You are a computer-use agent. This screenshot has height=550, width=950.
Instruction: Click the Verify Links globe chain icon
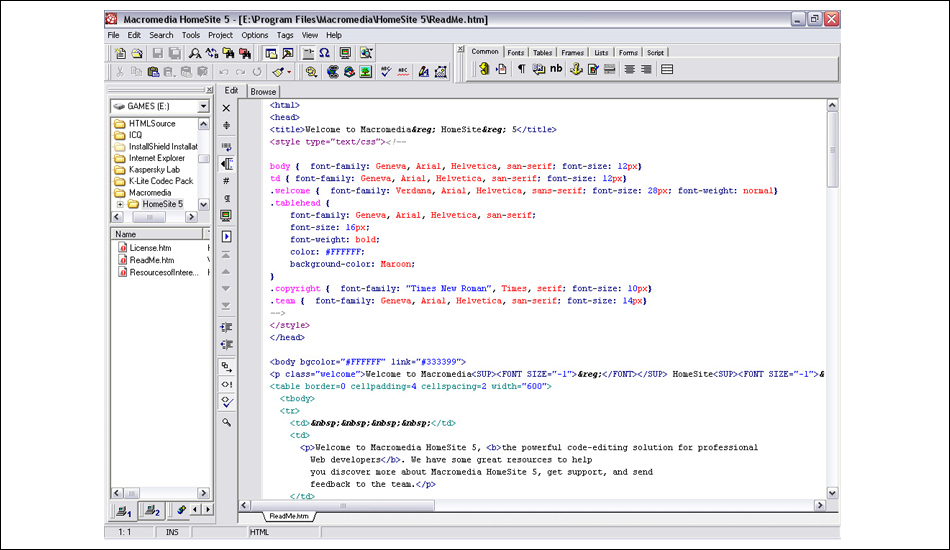click(x=333, y=72)
